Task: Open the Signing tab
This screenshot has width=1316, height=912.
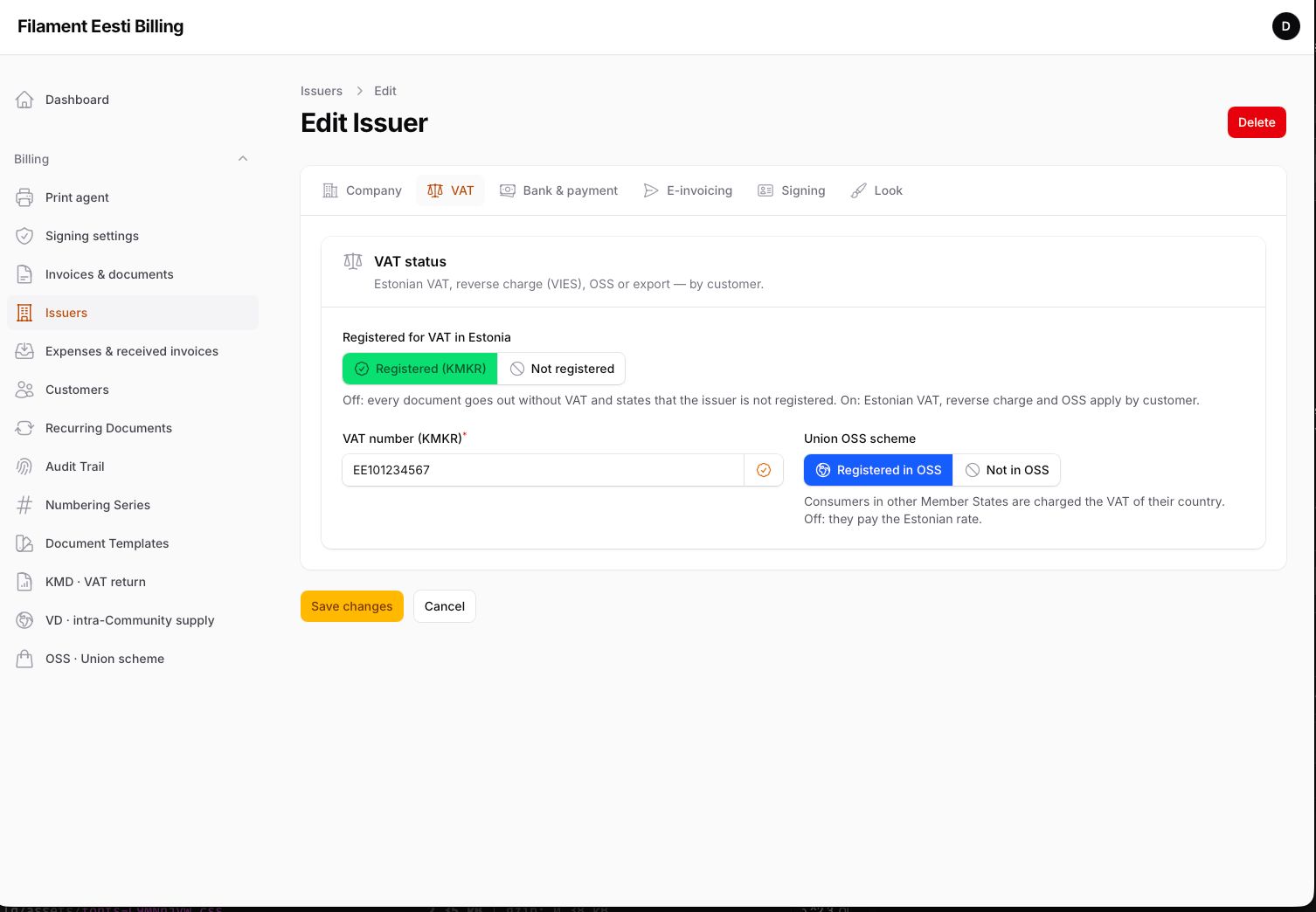Action: (791, 190)
